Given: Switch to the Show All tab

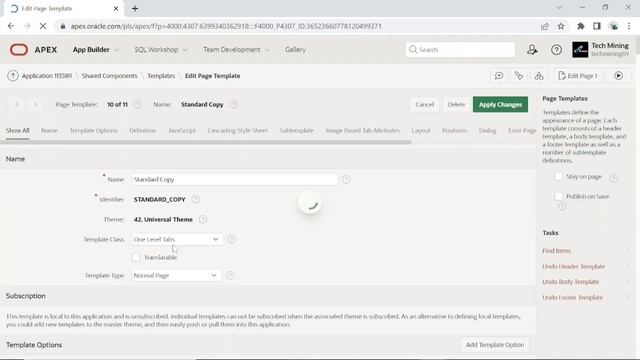Looking at the screenshot, I should [x=18, y=131].
